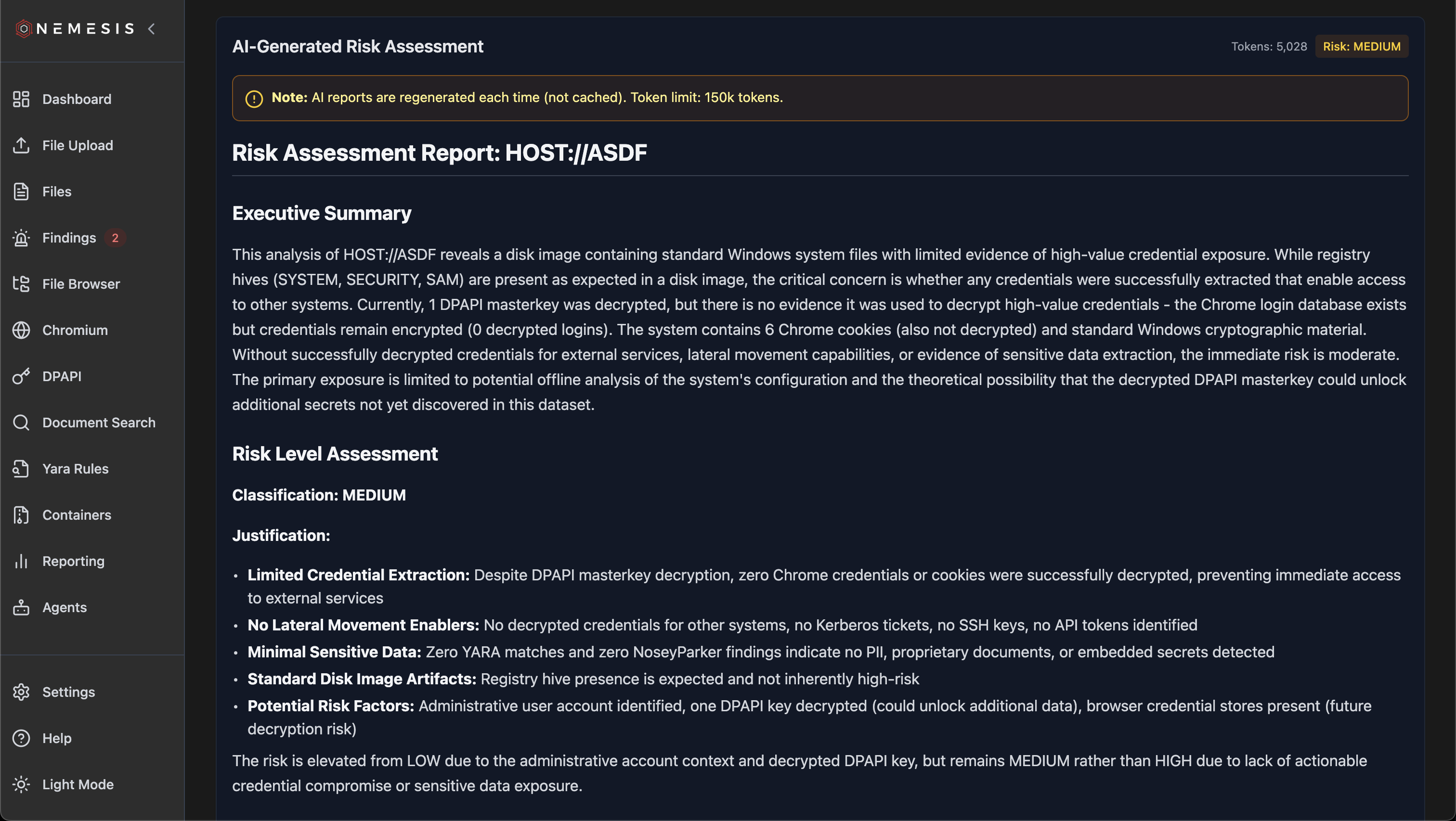This screenshot has width=1456, height=821.
Task: Switch to Light Mode
Action: pos(78,784)
